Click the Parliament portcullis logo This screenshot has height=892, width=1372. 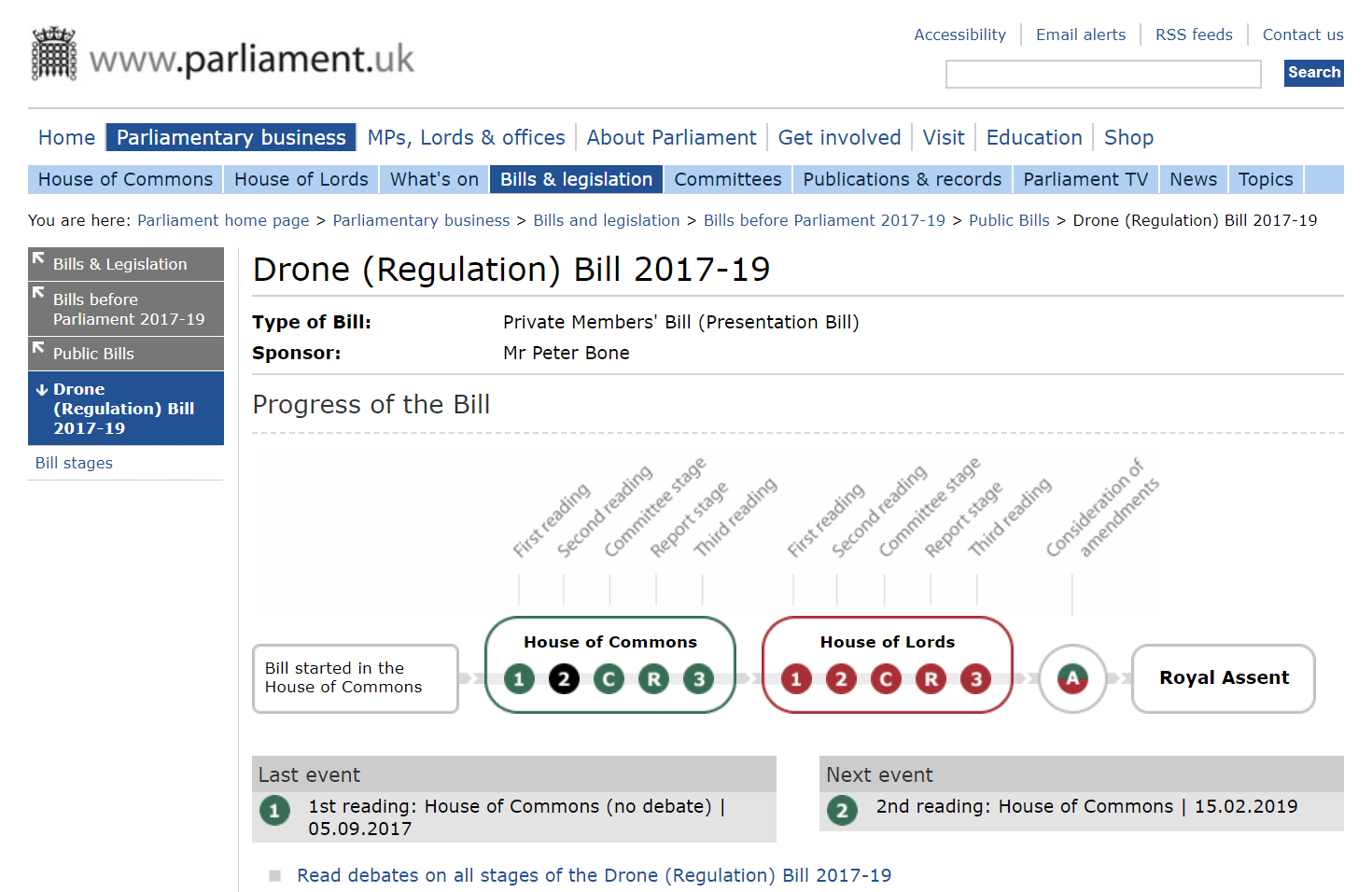53,53
